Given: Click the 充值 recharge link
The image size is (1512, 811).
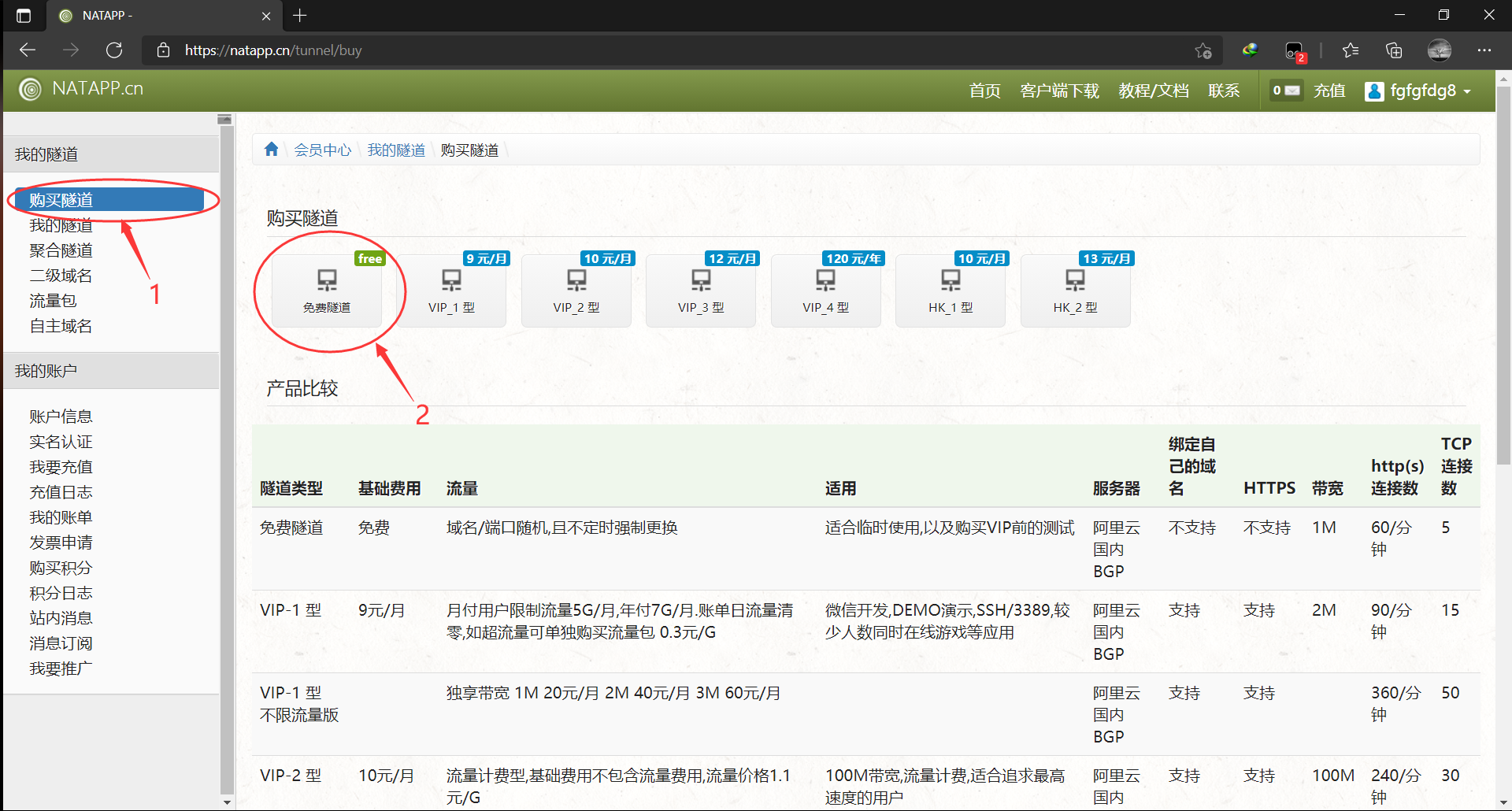Looking at the screenshot, I should click(1329, 91).
